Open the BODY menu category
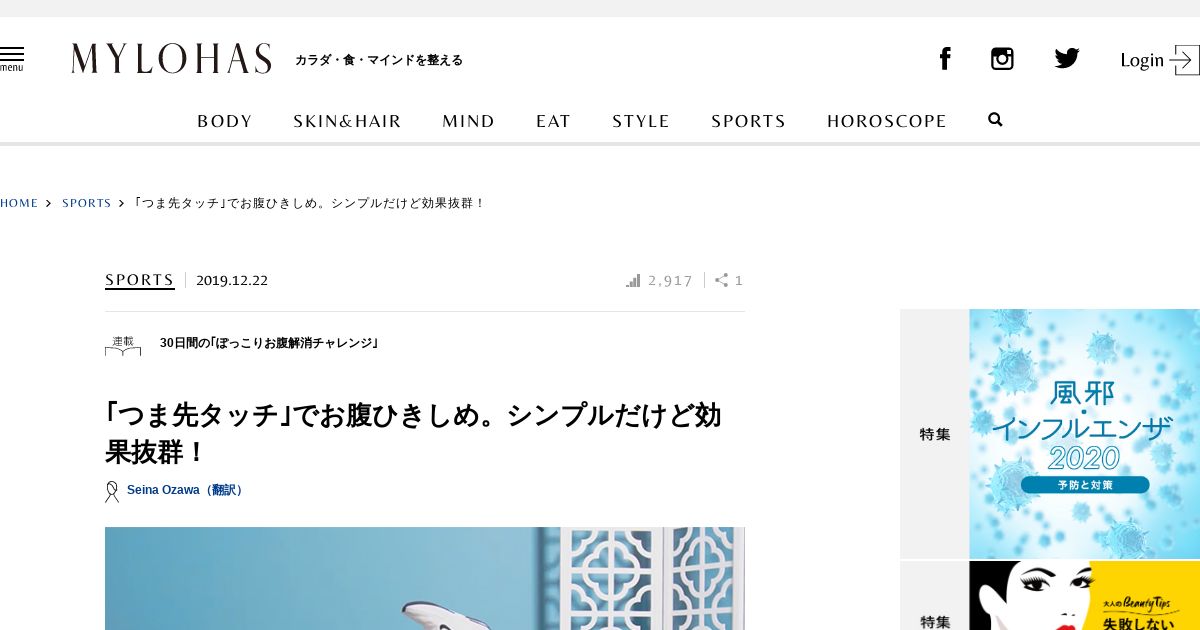 click(x=225, y=121)
